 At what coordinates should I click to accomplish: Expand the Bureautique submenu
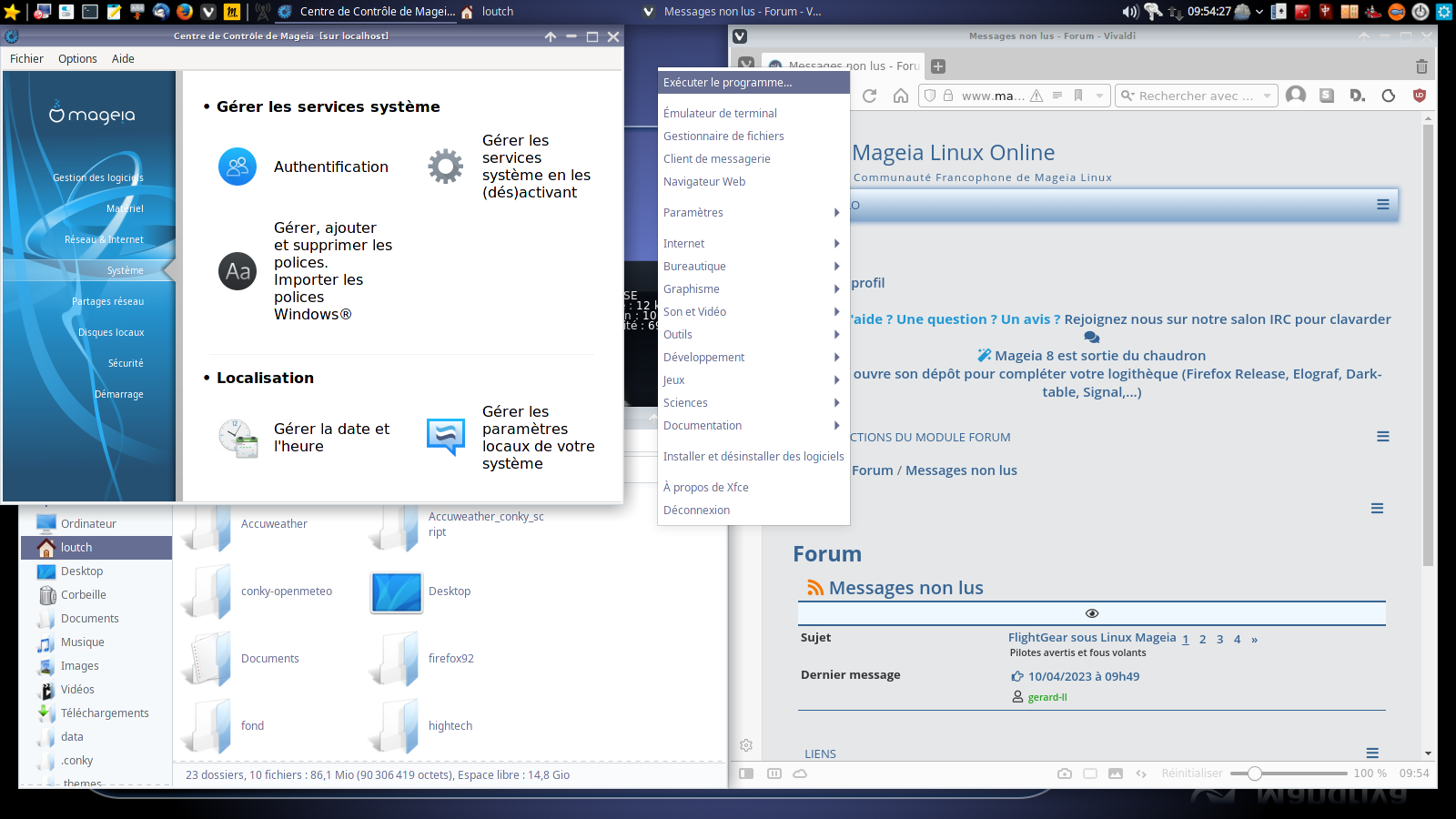[753, 266]
